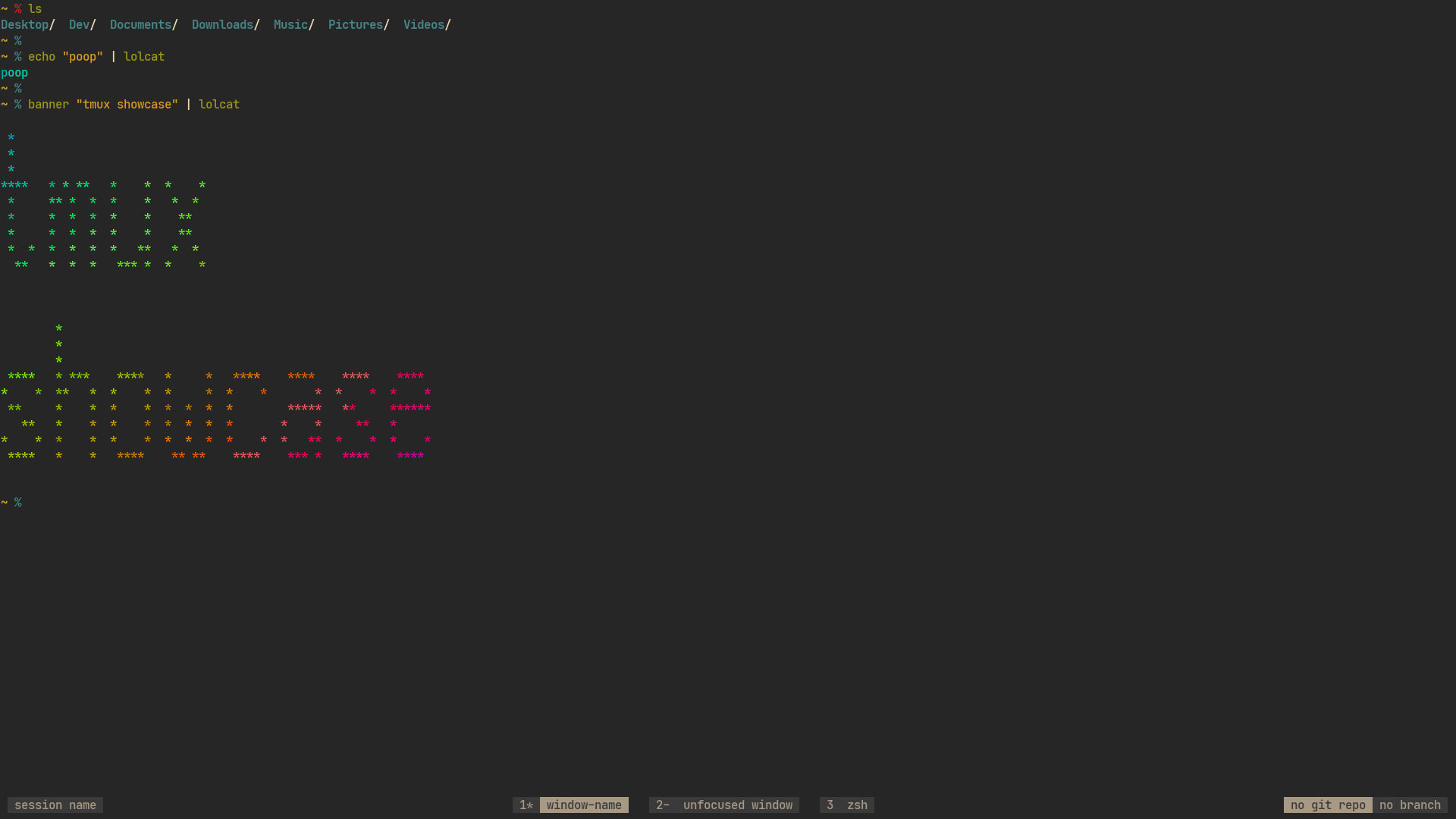Image resolution: width=1456 pixels, height=819 pixels.
Task: Click window index '3' before zsh
Action: pos(830,805)
